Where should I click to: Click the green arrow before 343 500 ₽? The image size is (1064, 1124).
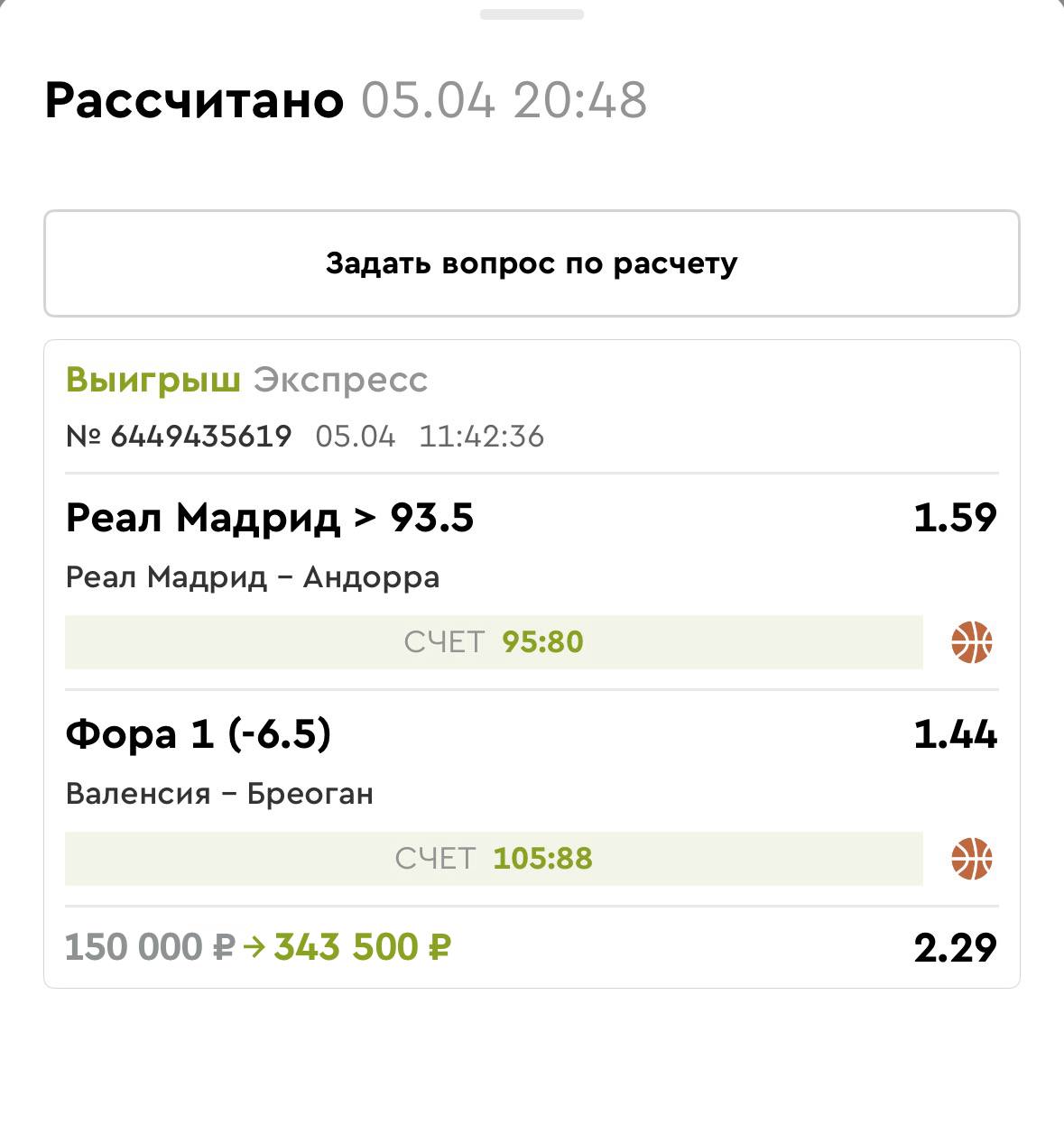coord(254,947)
